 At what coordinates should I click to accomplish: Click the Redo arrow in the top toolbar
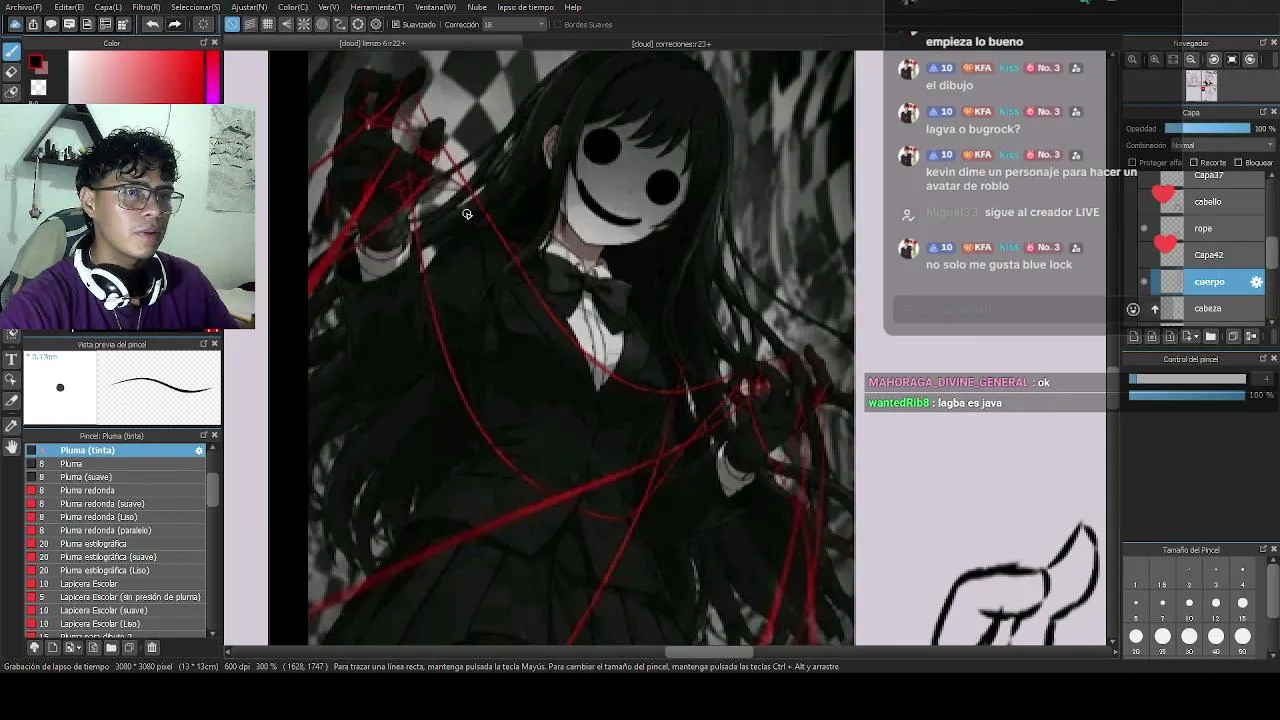[175, 24]
